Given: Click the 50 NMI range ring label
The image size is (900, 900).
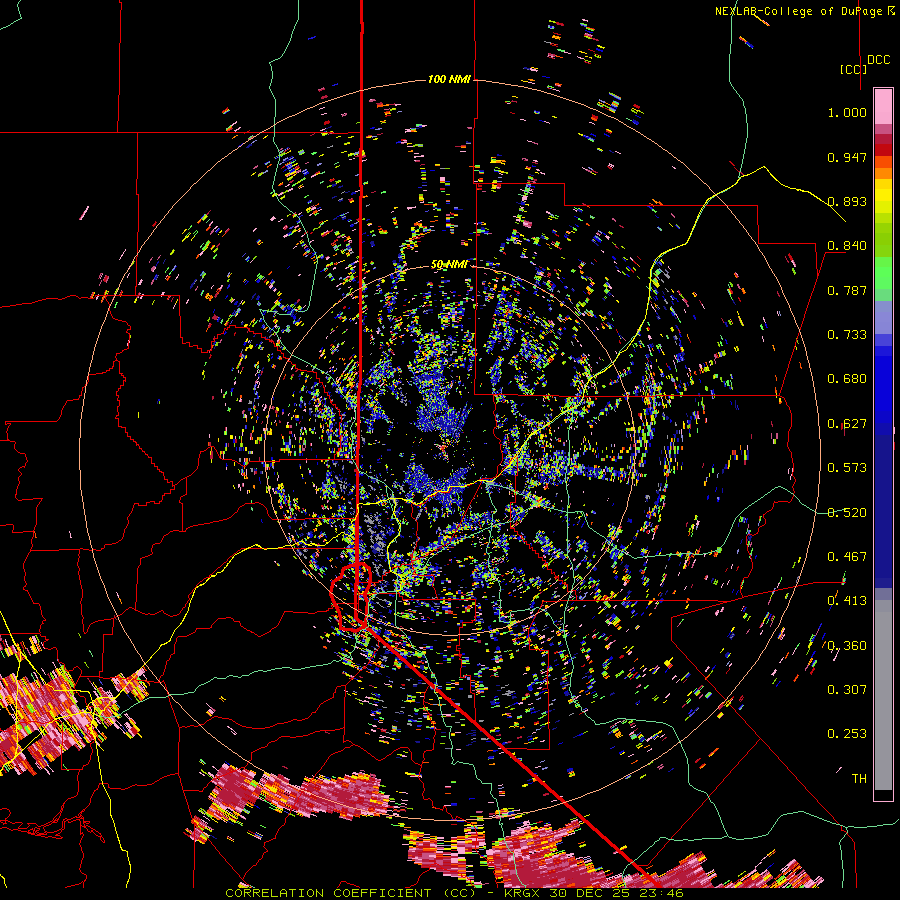Looking at the screenshot, I should coord(449,265).
